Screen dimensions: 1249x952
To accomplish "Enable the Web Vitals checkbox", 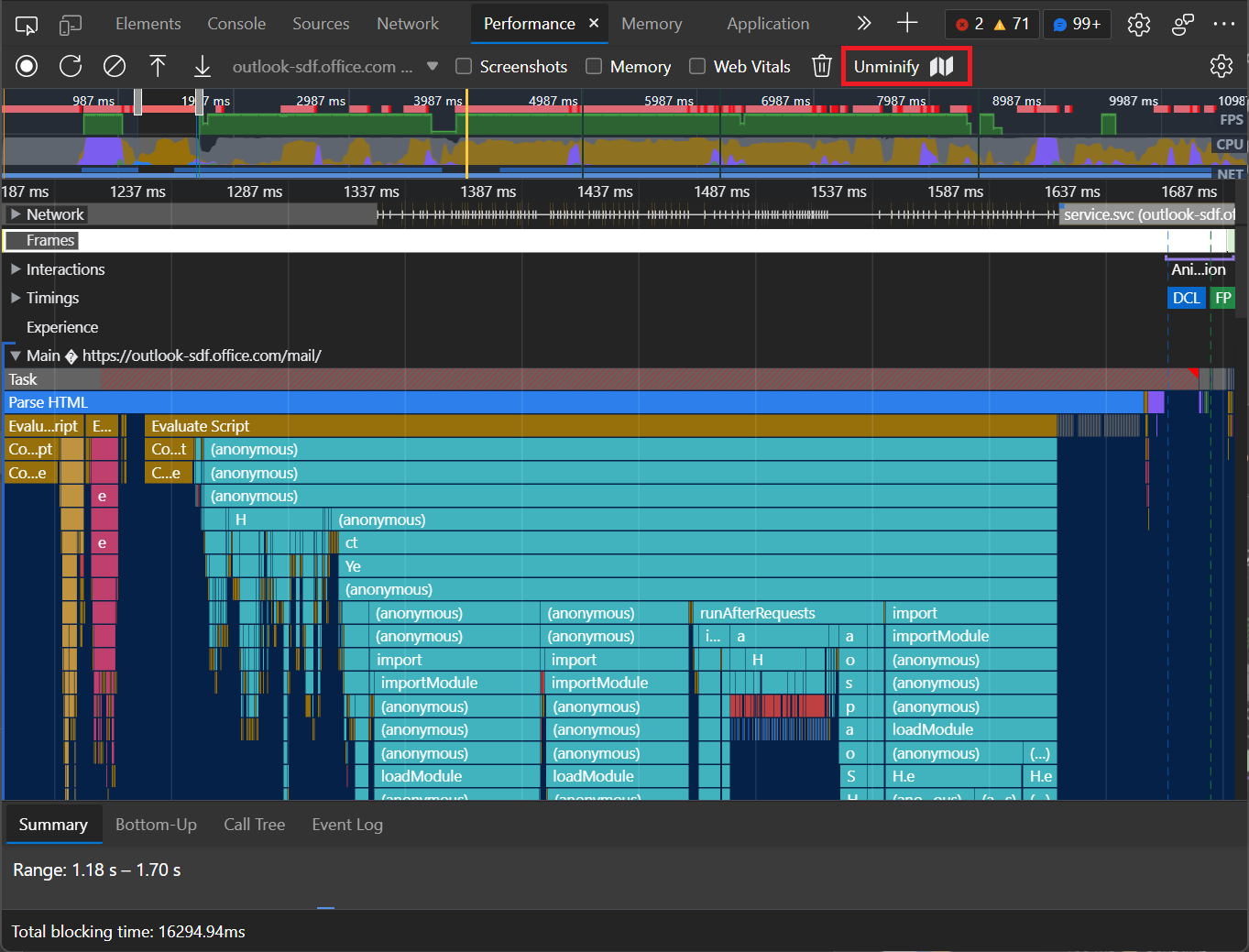I will pyautogui.click(x=697, y=66).
